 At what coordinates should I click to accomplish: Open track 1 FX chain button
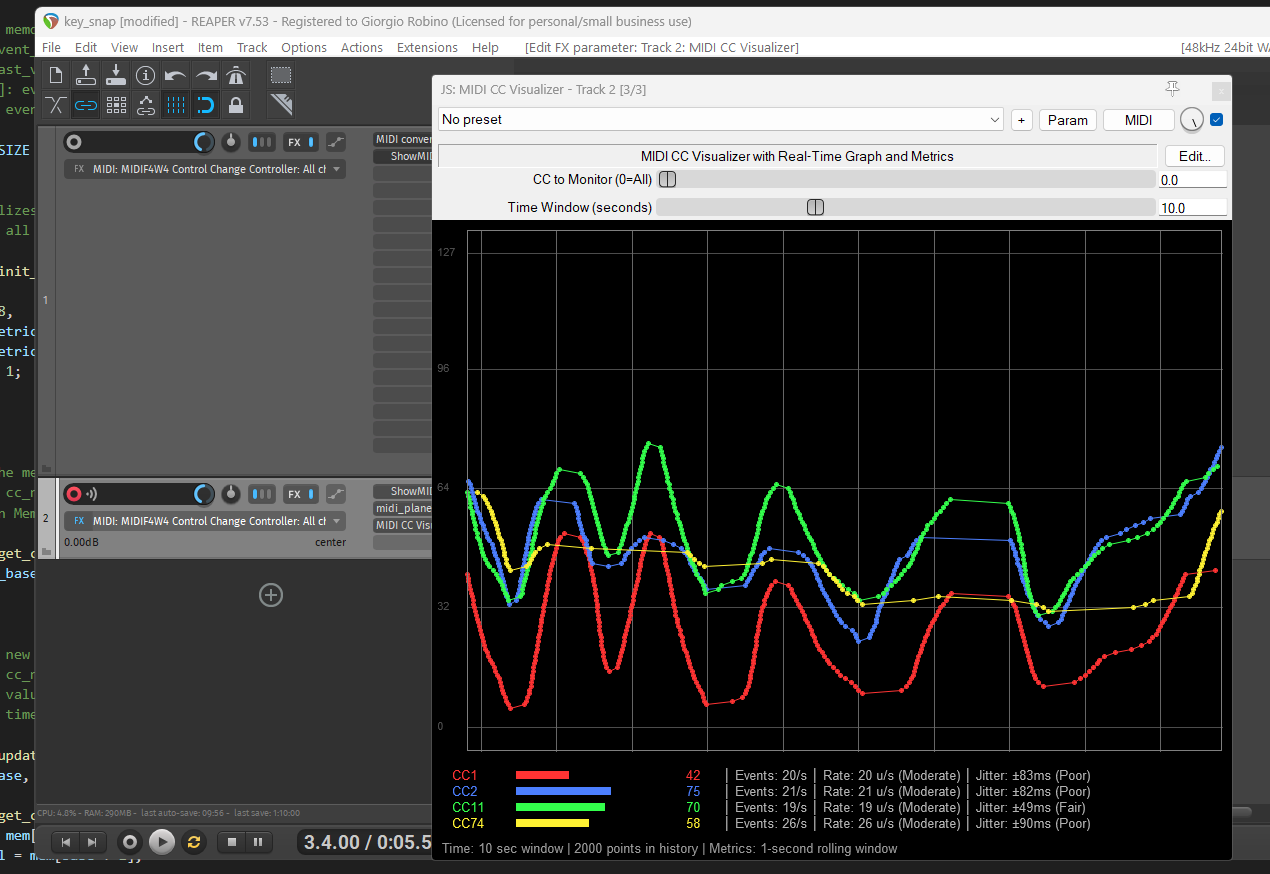294,142
